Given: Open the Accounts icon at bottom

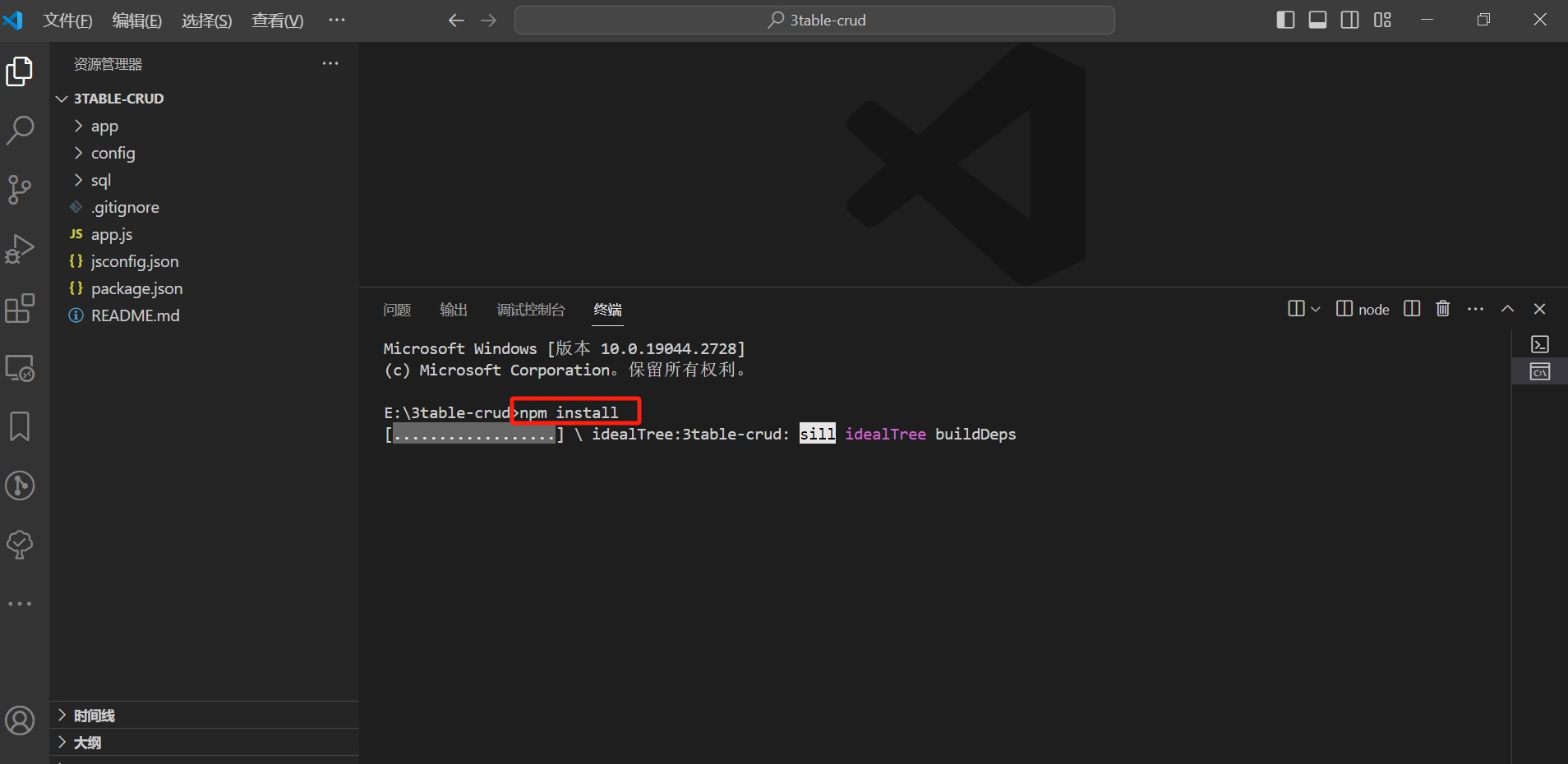Looking at the screenshot, I should point(20,720).
